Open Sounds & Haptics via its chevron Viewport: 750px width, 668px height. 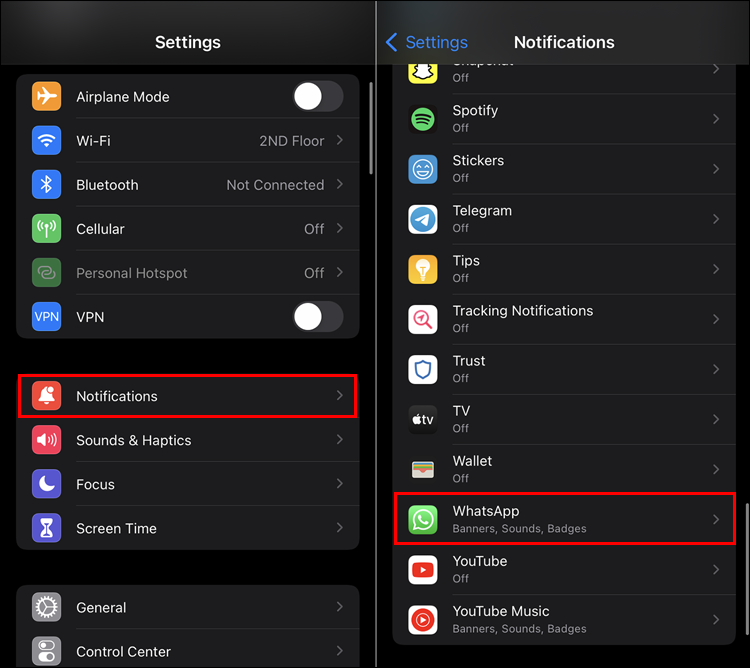340,439
